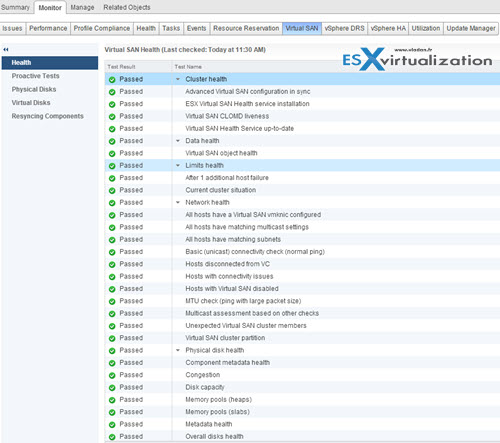Click green check icon for All hosts have matching subnets
500x443 pixels.
point(112,240)
